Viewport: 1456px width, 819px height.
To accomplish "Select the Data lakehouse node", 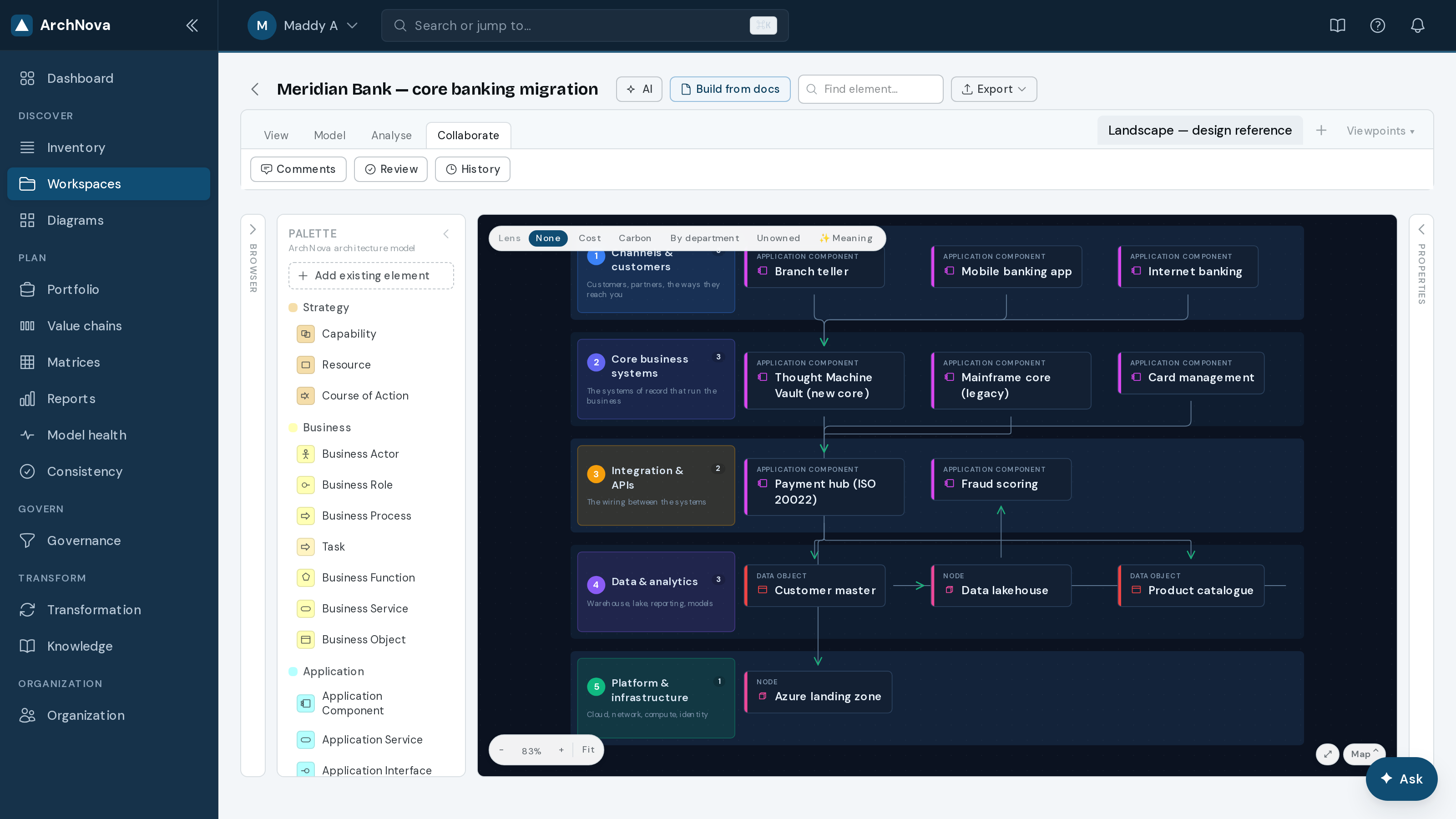I will tap(1001, 586).
